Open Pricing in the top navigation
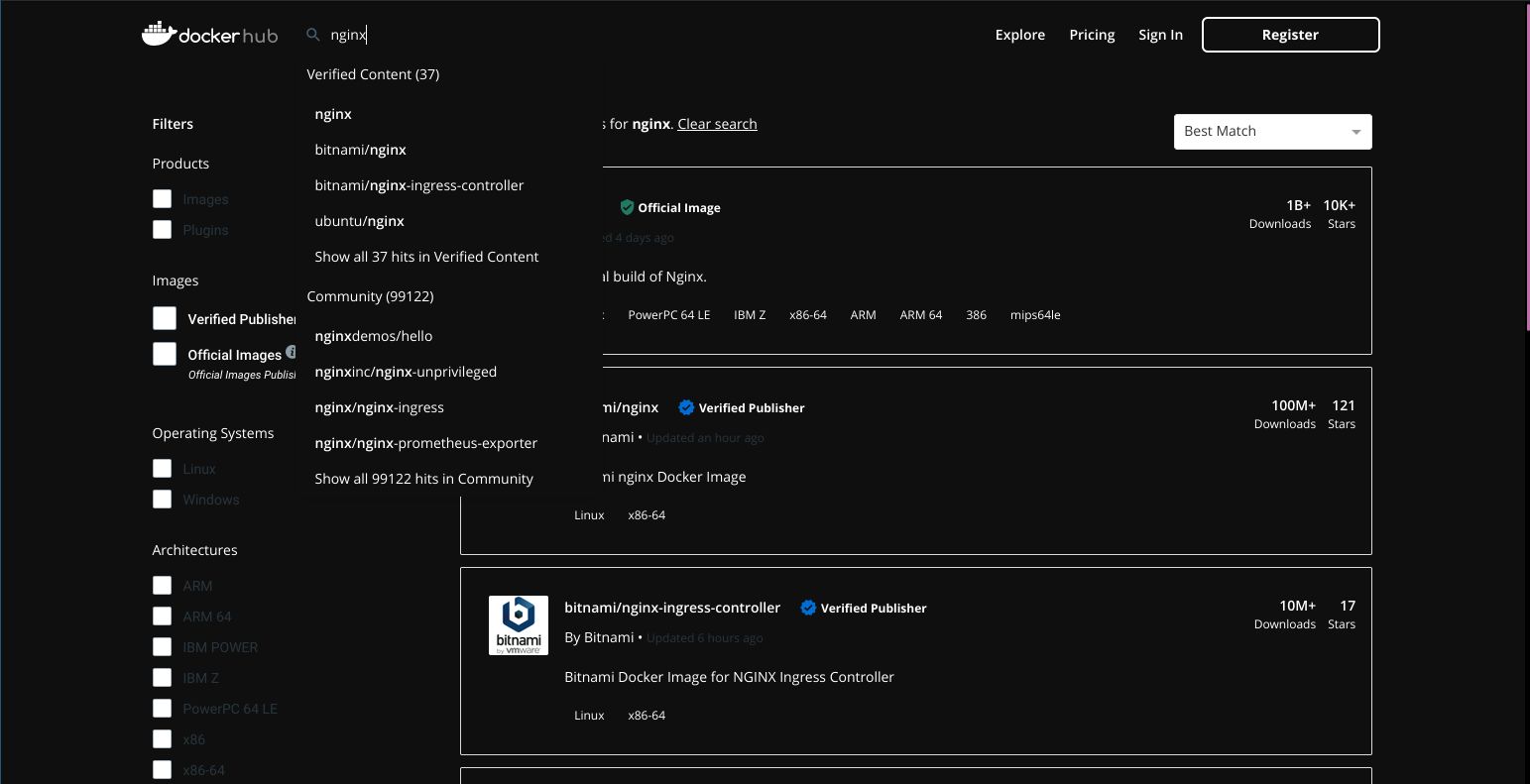 point(1092,35)
